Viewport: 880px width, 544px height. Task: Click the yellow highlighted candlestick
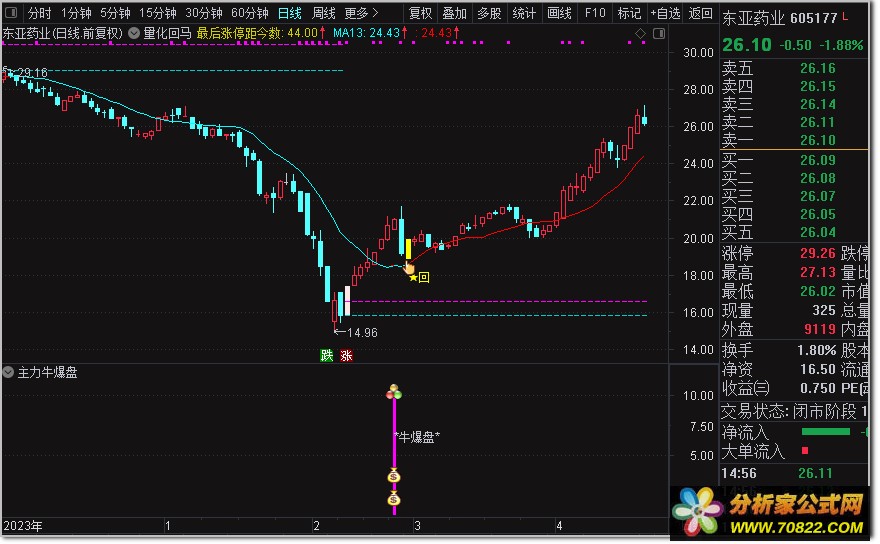click(408, 249)
